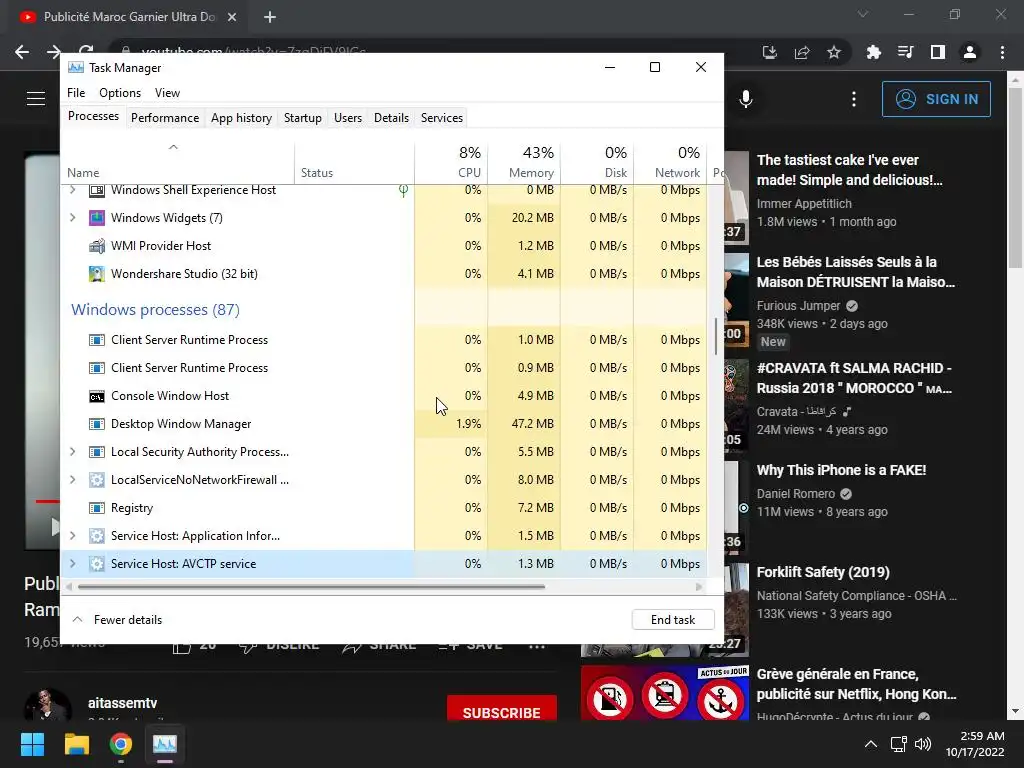Expand LocalServiceNoNetworkFirewall row
This screenshot has height=768, width=1024.
pyautogui.click(x=72, y=479)
